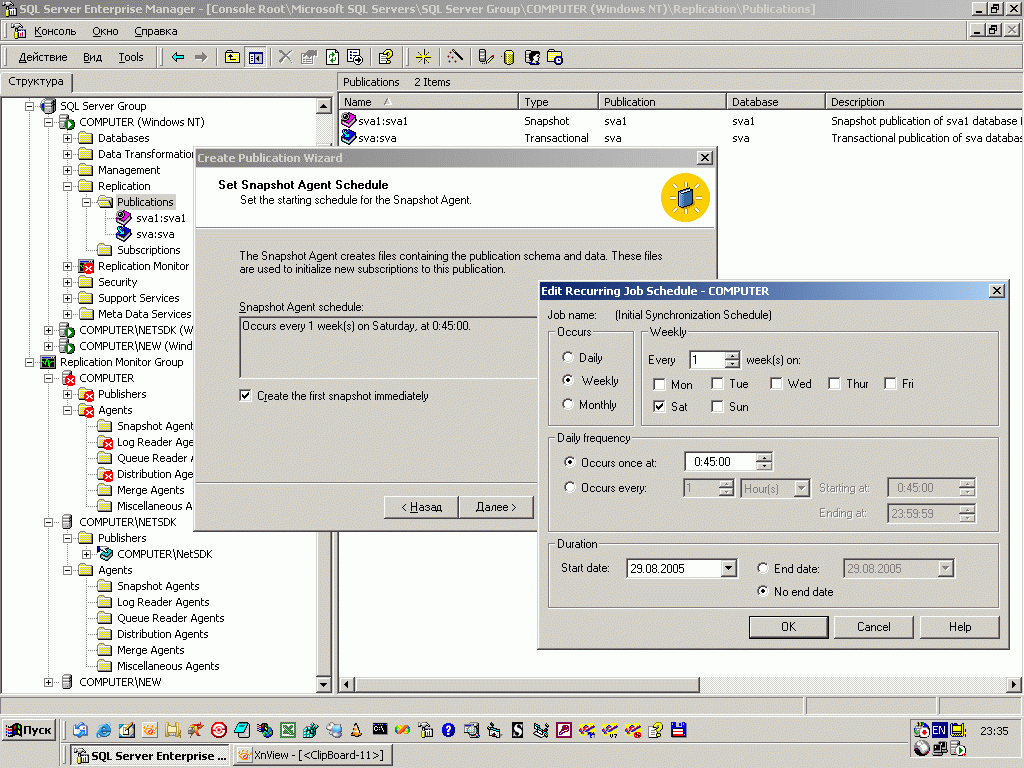
Task: Click the Delete X toolbar icon
Action: pyautogui.click(x=285, y=57)
